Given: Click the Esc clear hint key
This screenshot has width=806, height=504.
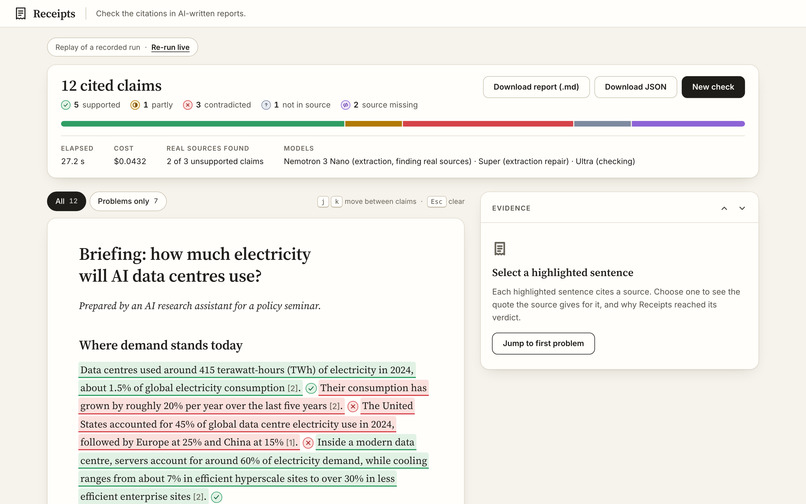Looking at the screenshot, I should (x=436, y=202).
